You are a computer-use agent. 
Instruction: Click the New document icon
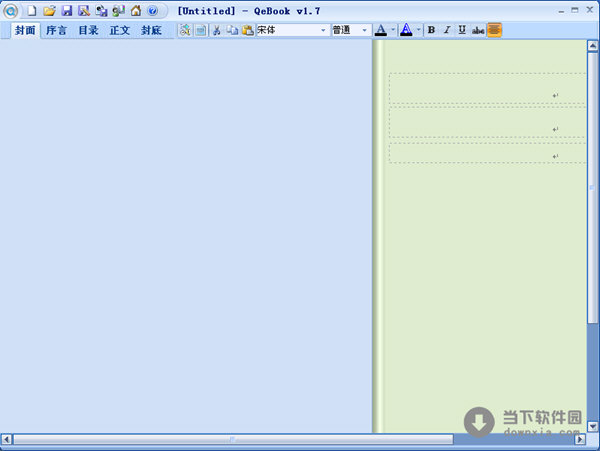31,11
